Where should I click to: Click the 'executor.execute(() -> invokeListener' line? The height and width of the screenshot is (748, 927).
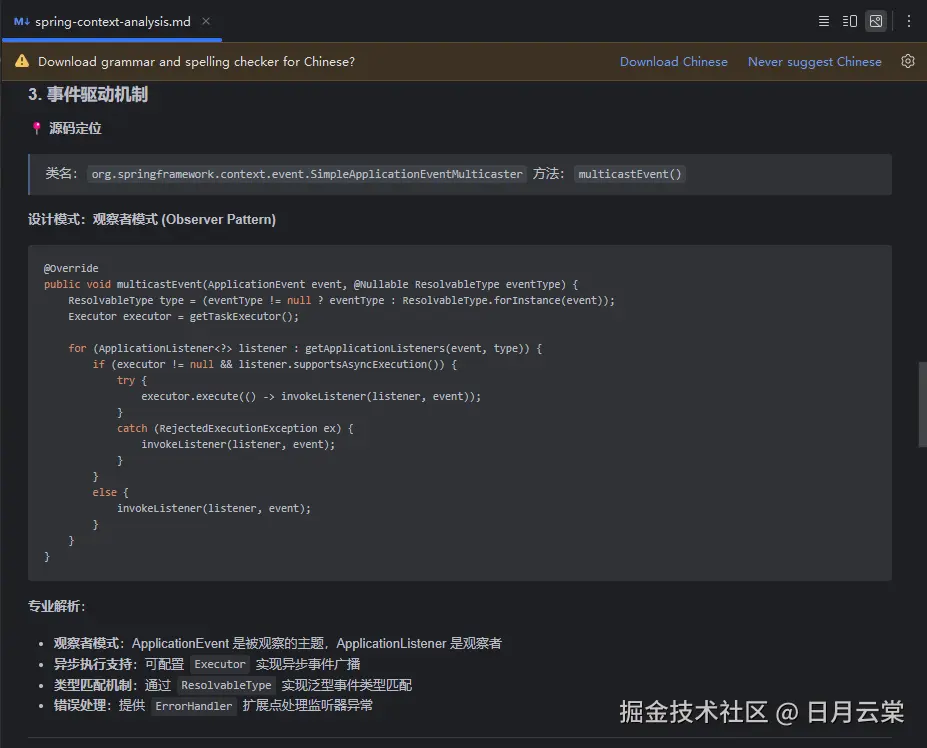click(311, 396)
